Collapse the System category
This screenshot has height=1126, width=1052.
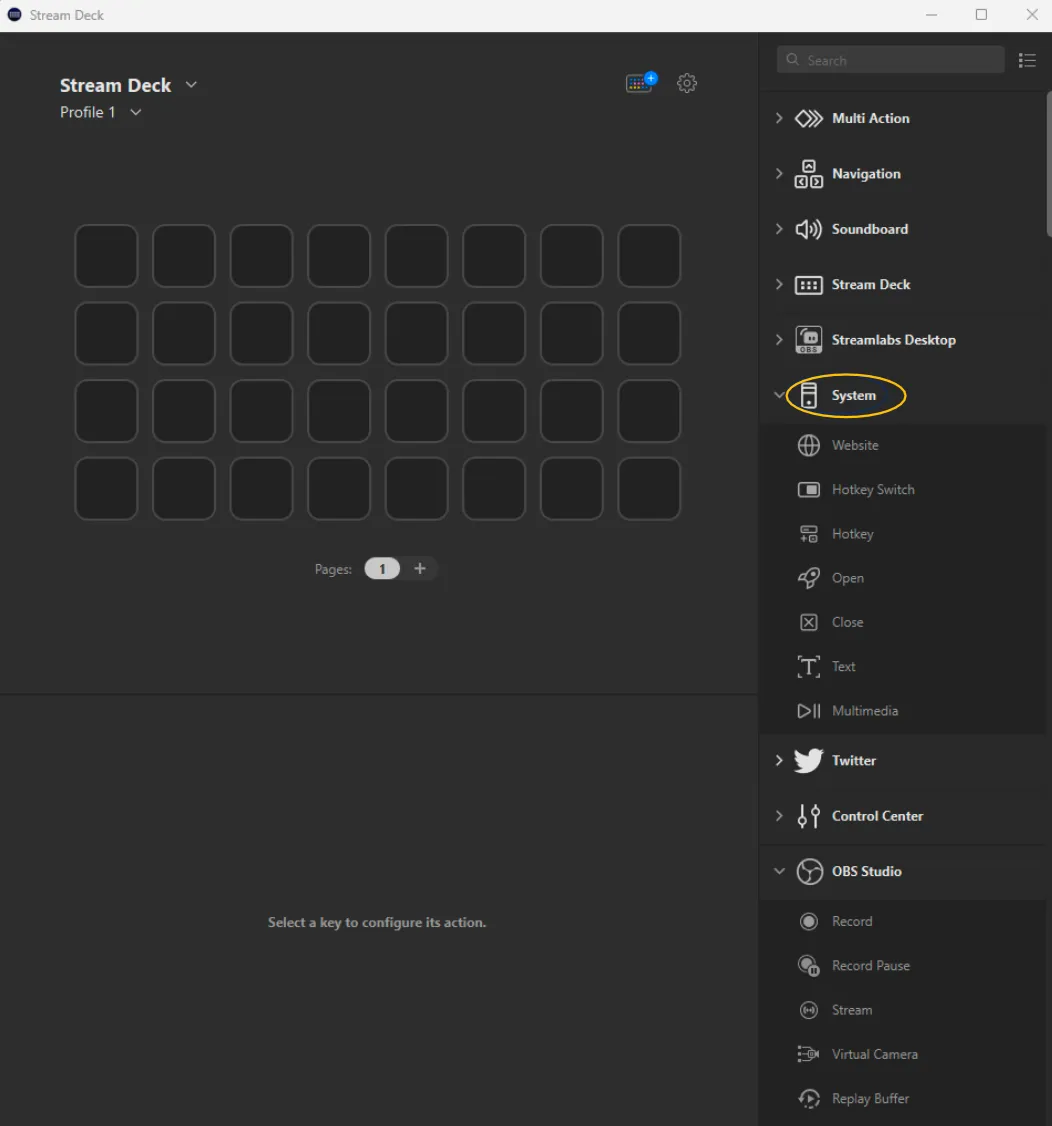click(778, 394)
